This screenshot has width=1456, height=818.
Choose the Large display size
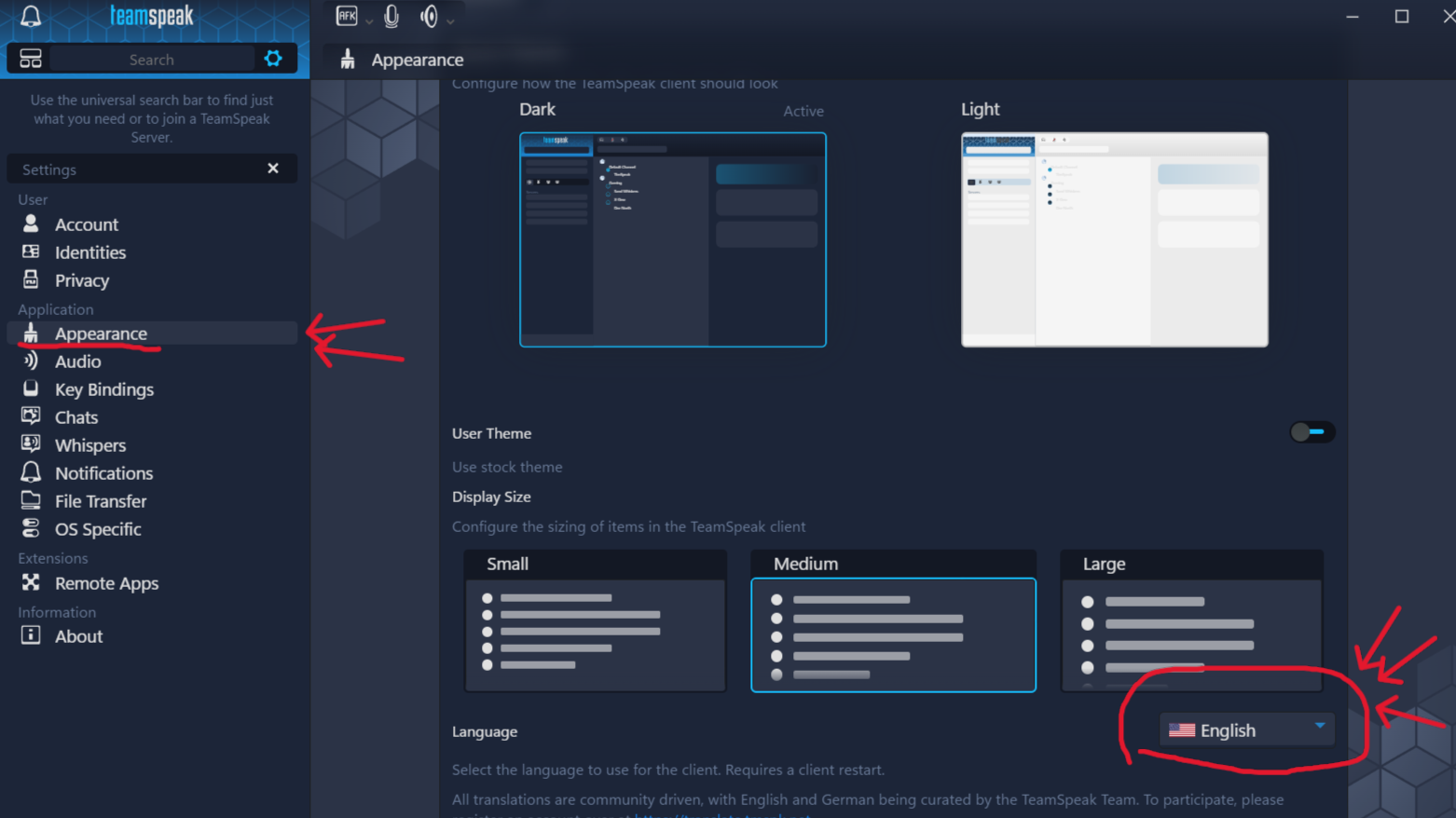[1191, 621]
